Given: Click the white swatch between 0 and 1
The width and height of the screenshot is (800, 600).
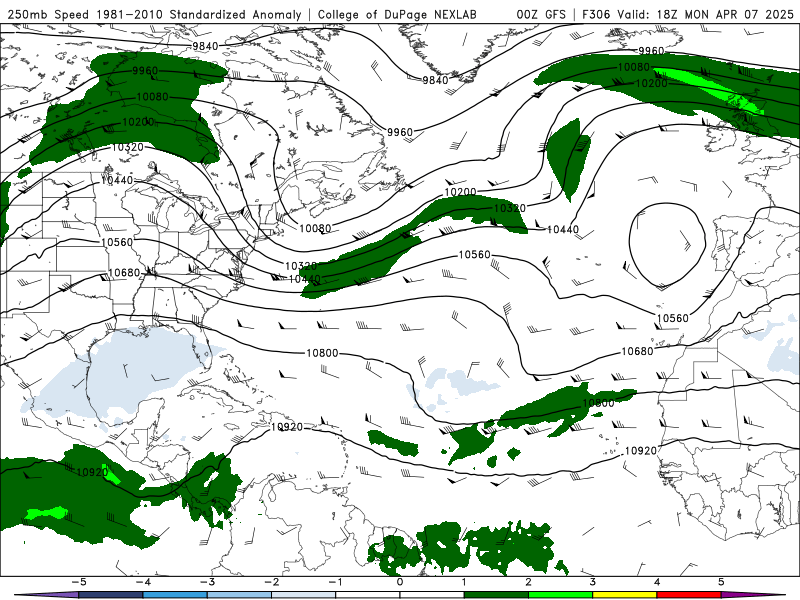Looking at the screenshot, I should (x=432, y=595).
